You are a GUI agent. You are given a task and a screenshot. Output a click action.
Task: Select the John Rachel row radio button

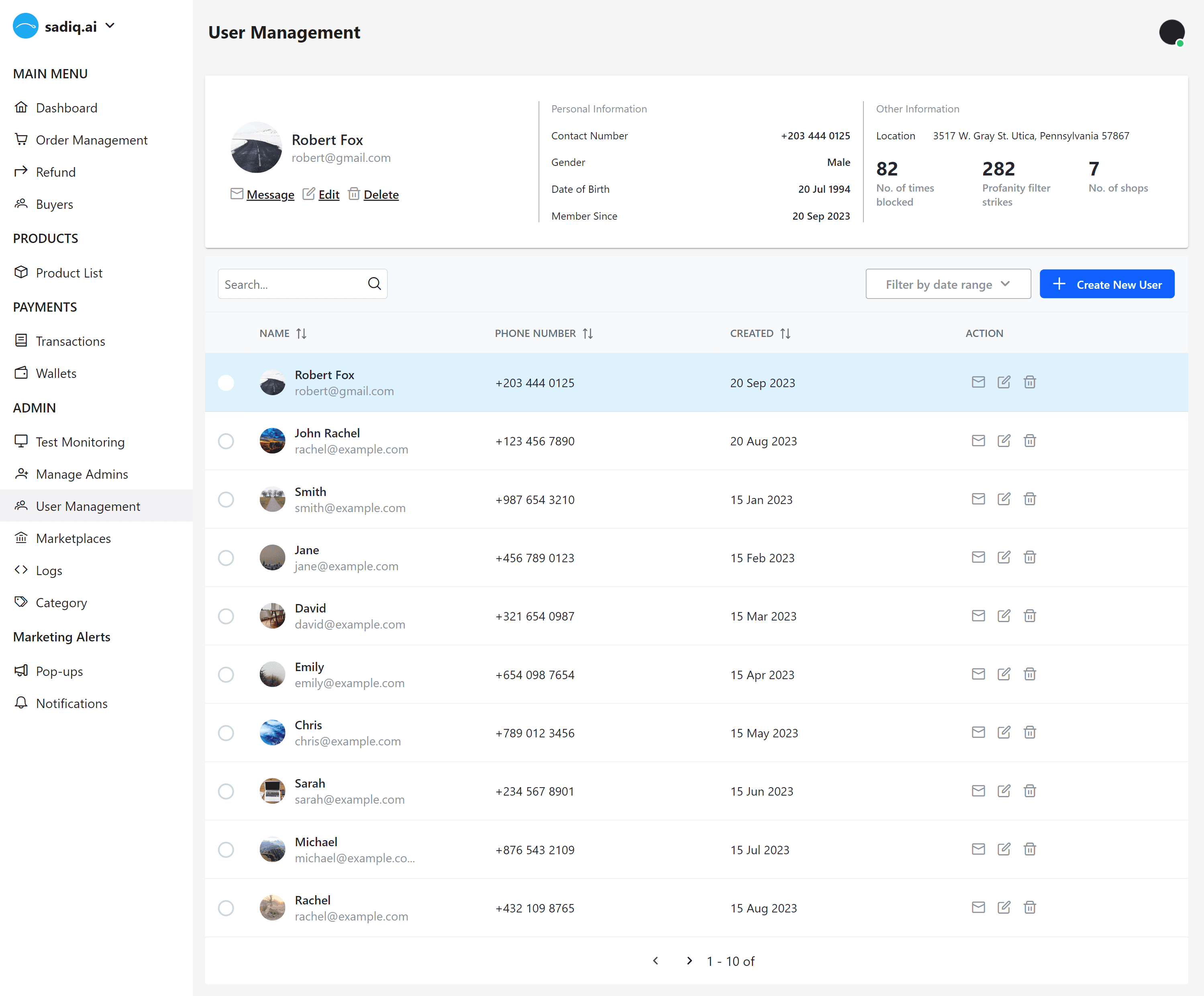tap(226, 441)
